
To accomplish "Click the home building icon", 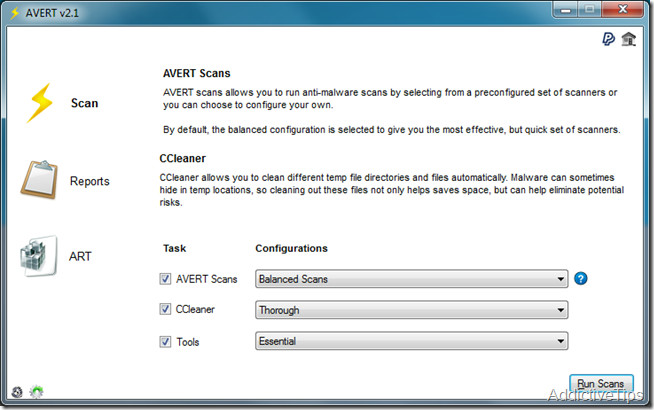I will [x=629, y=39].
